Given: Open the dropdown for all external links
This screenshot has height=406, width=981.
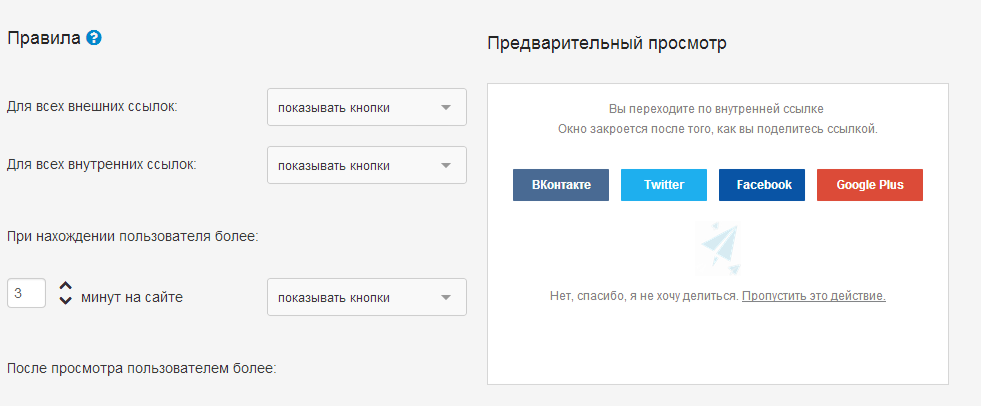Looking at the screenshot, I should coord(366,108).
